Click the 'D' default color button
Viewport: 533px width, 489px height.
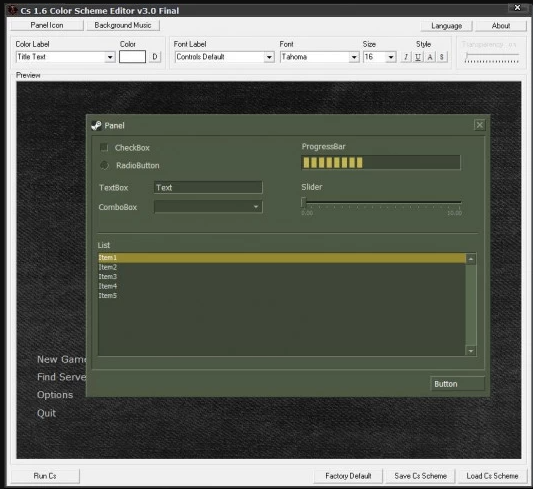pyautogui.click(x=155, y=57)
